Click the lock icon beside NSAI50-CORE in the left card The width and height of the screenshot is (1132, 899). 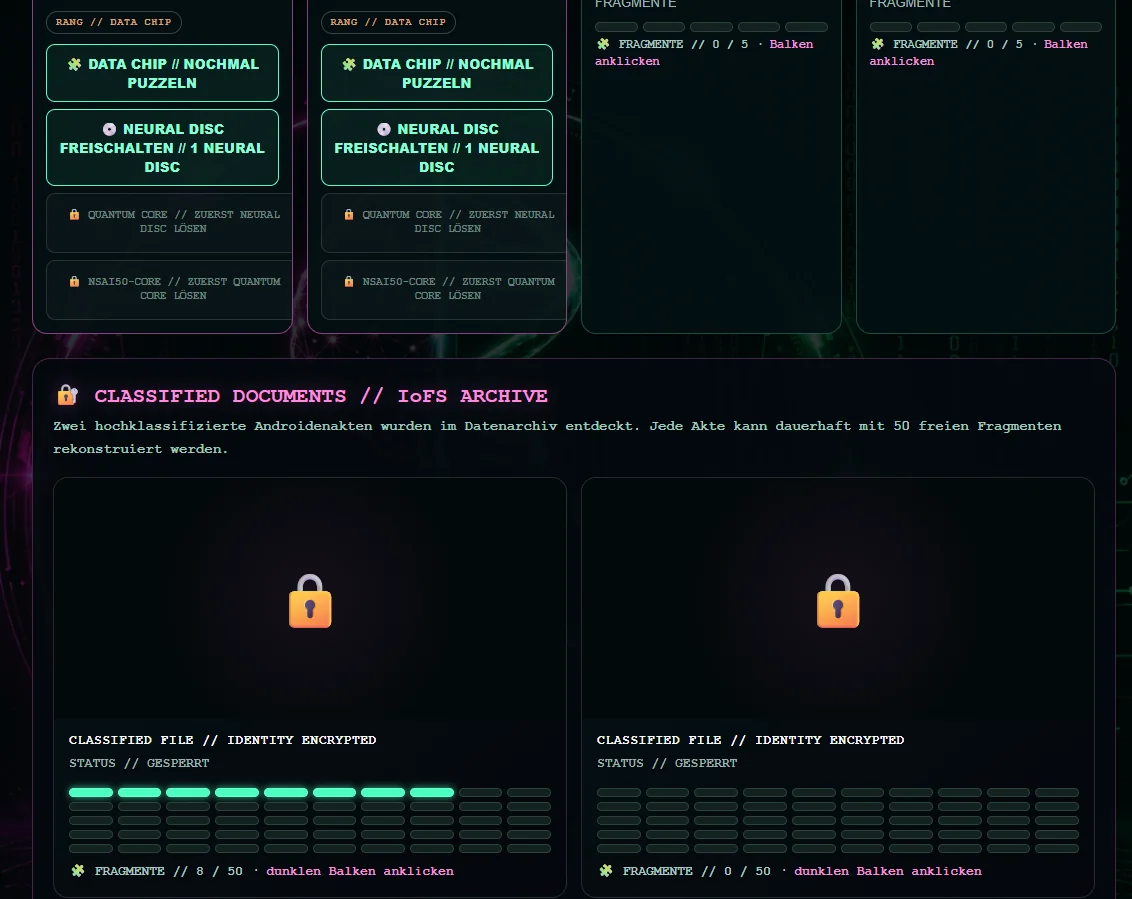[74, 282]
